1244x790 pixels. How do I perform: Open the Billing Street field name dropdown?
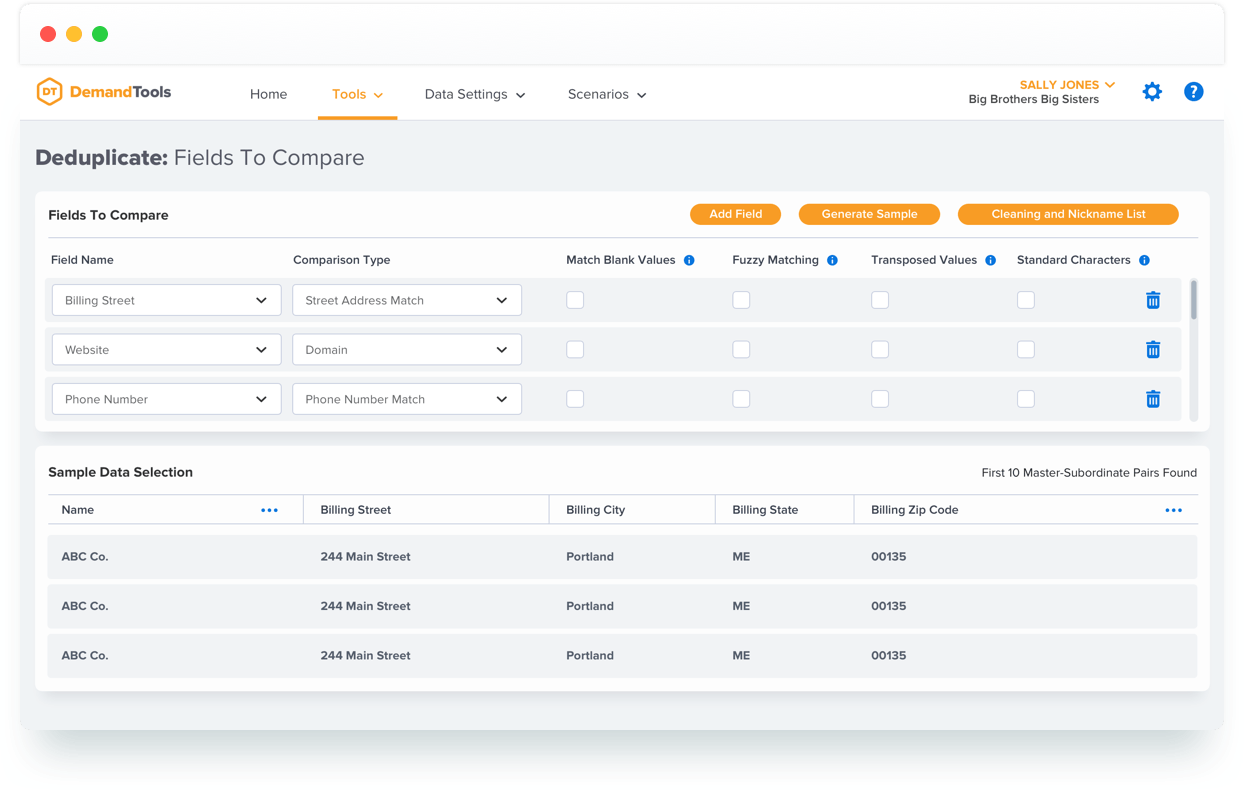pyautogui.click(x=166, y=300)
